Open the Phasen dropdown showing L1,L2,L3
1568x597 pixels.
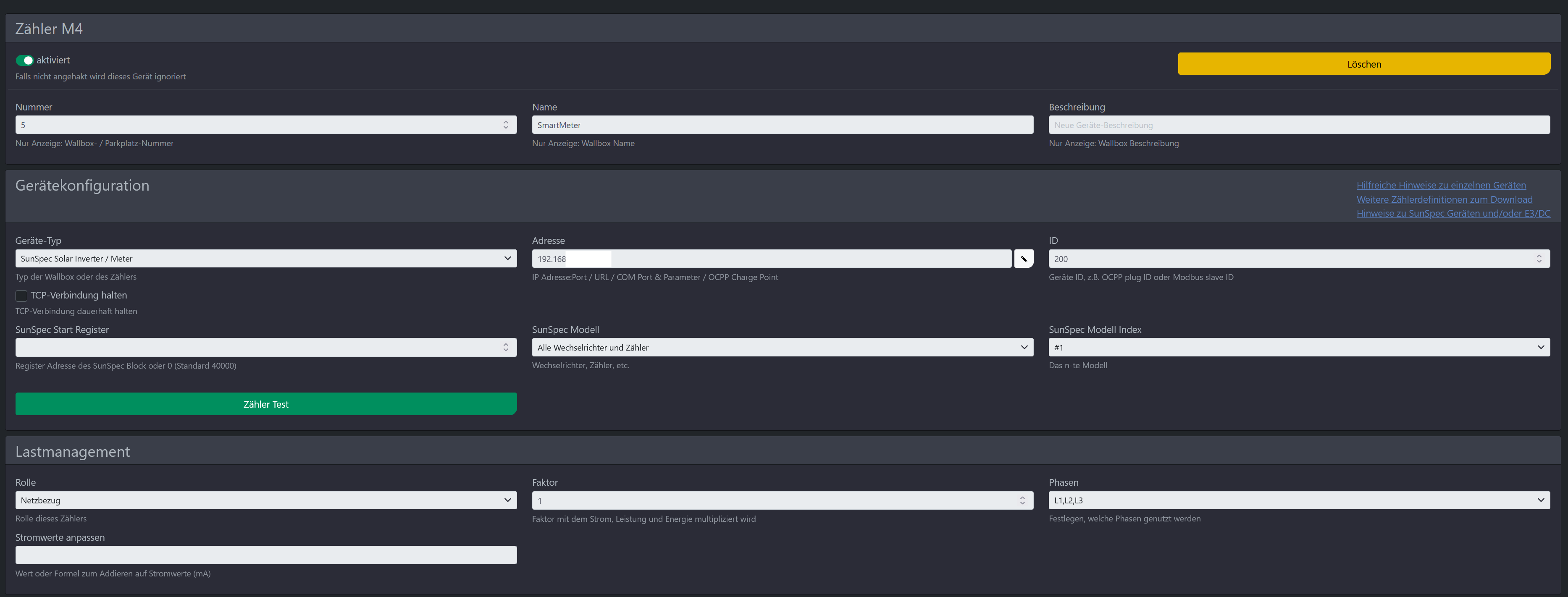coord(1299,500)
